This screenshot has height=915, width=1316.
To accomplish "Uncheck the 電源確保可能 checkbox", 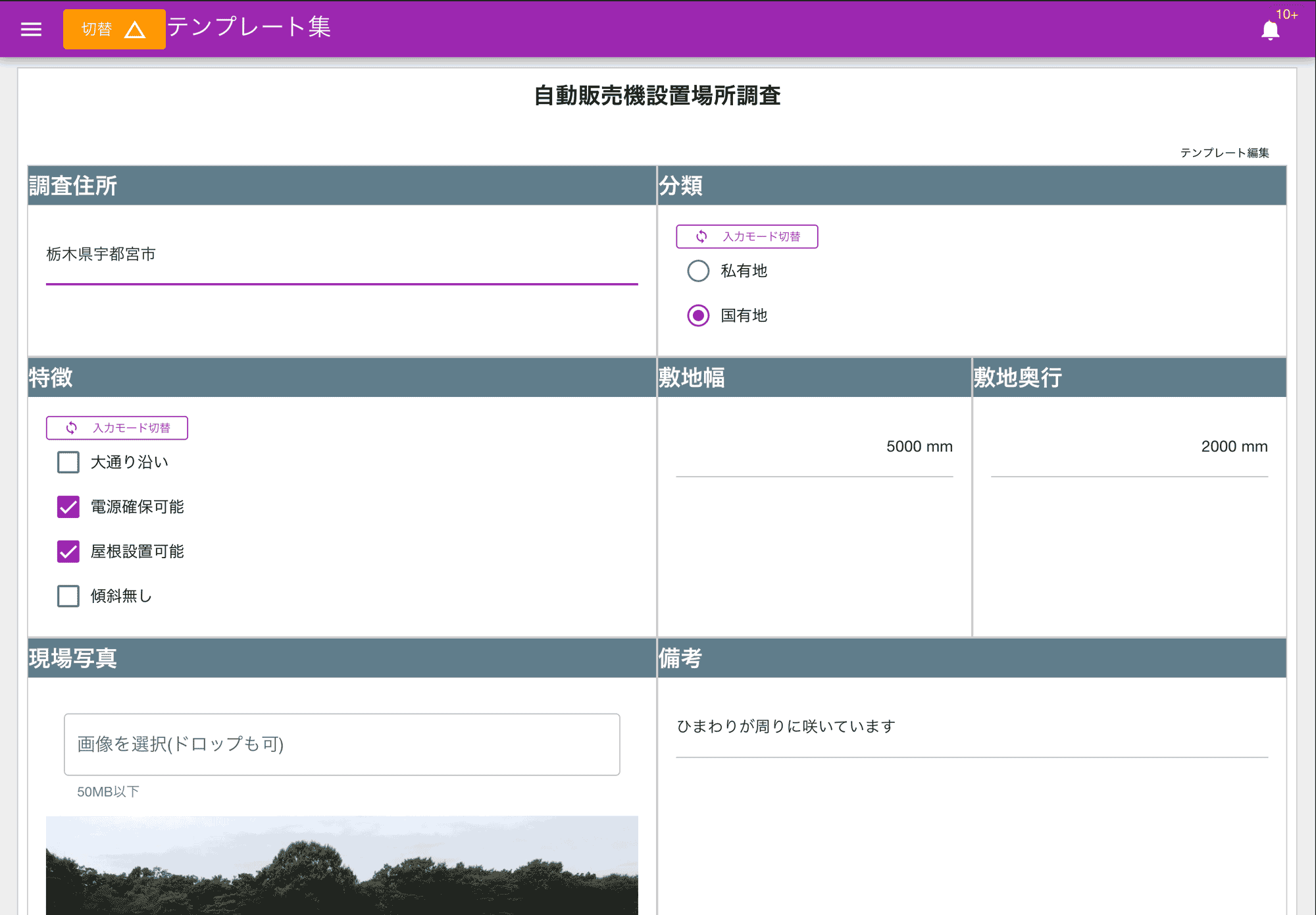I will pos(68,507).
